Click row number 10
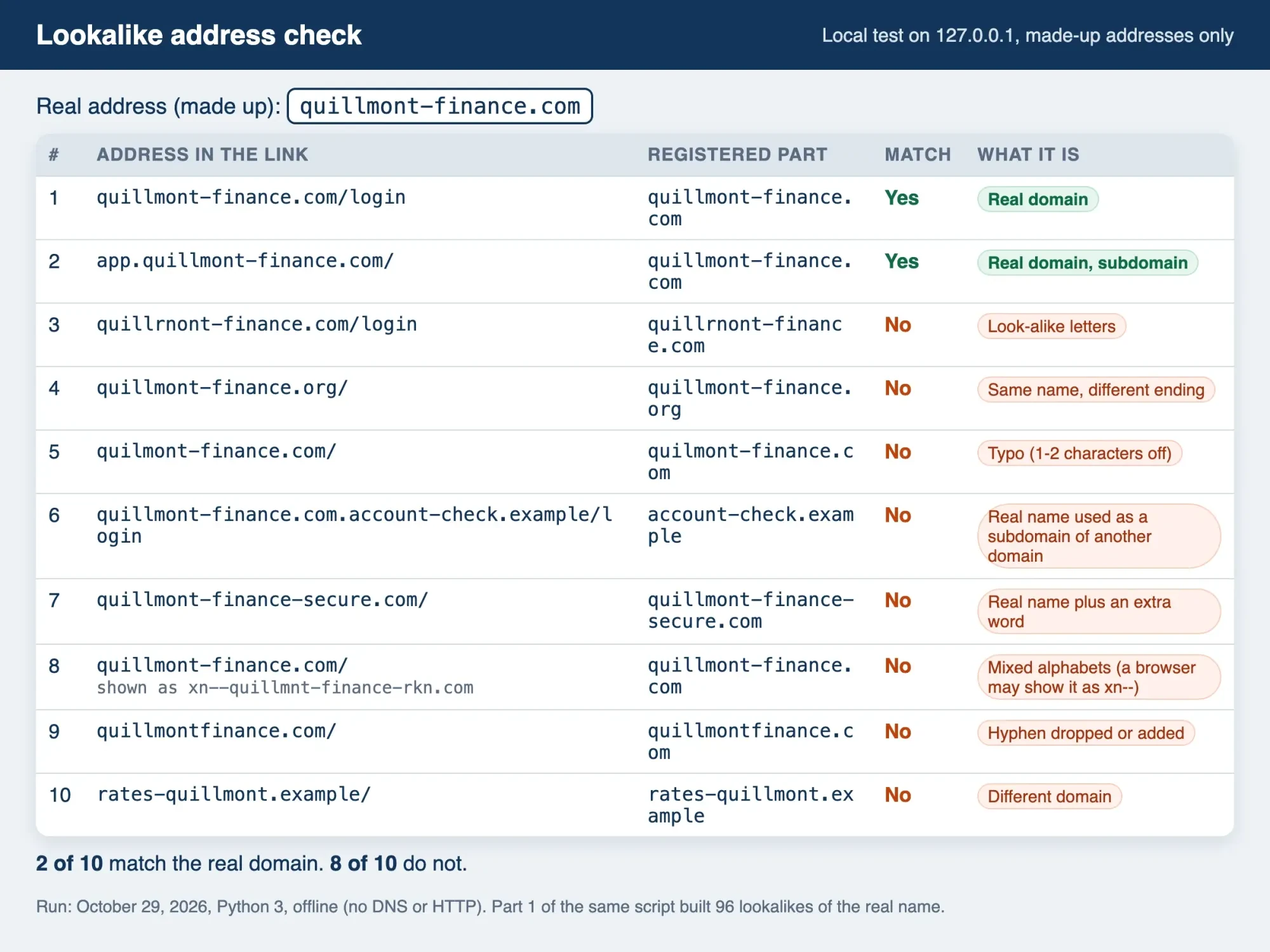The image size is (1270, 952). point(60,795)
